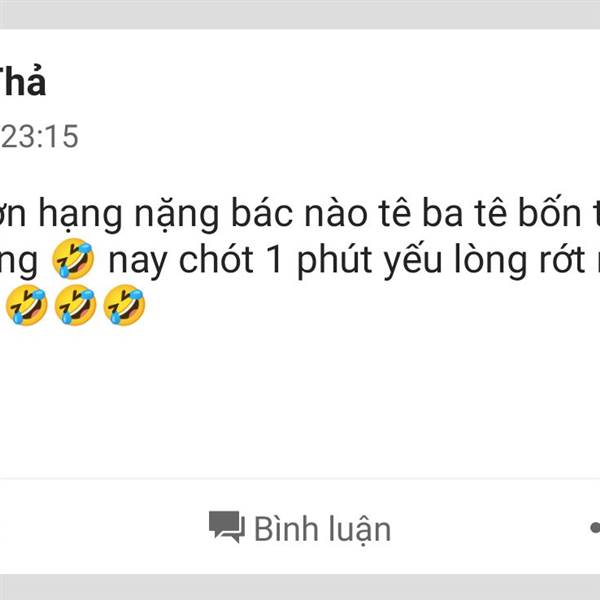The height and width of the screenshot is (600, 600).
Task: Click the gray separator bar below the post
Action: [300, 587]
